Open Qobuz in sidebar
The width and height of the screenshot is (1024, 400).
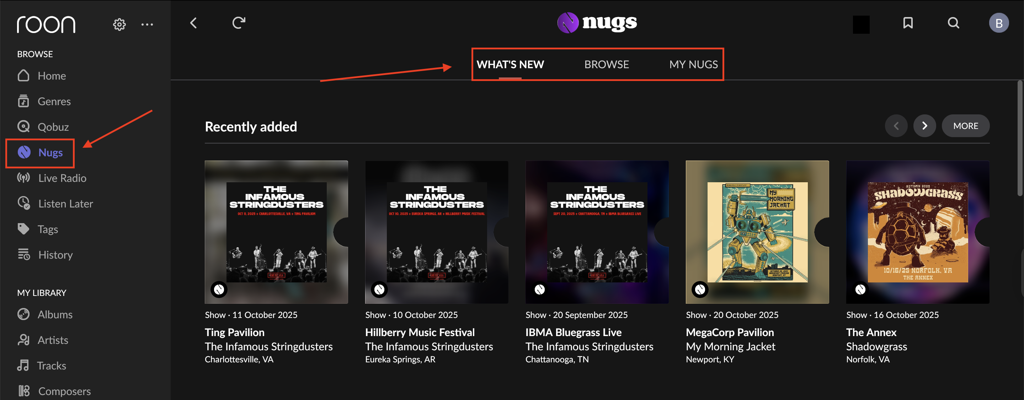tap(52, 127)
